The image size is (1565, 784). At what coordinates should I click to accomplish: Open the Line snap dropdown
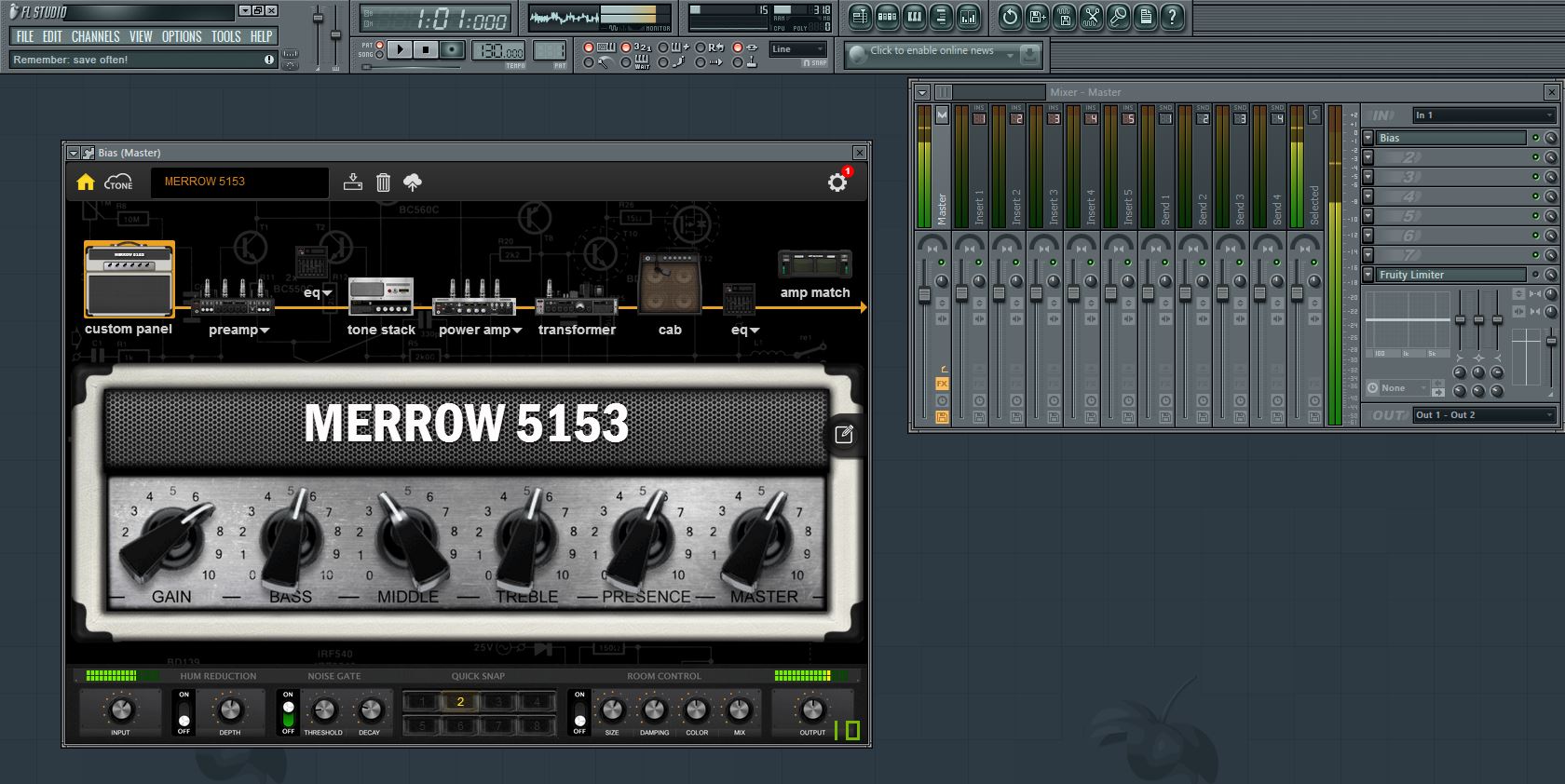pyautogui.click(x=797, y=49)
